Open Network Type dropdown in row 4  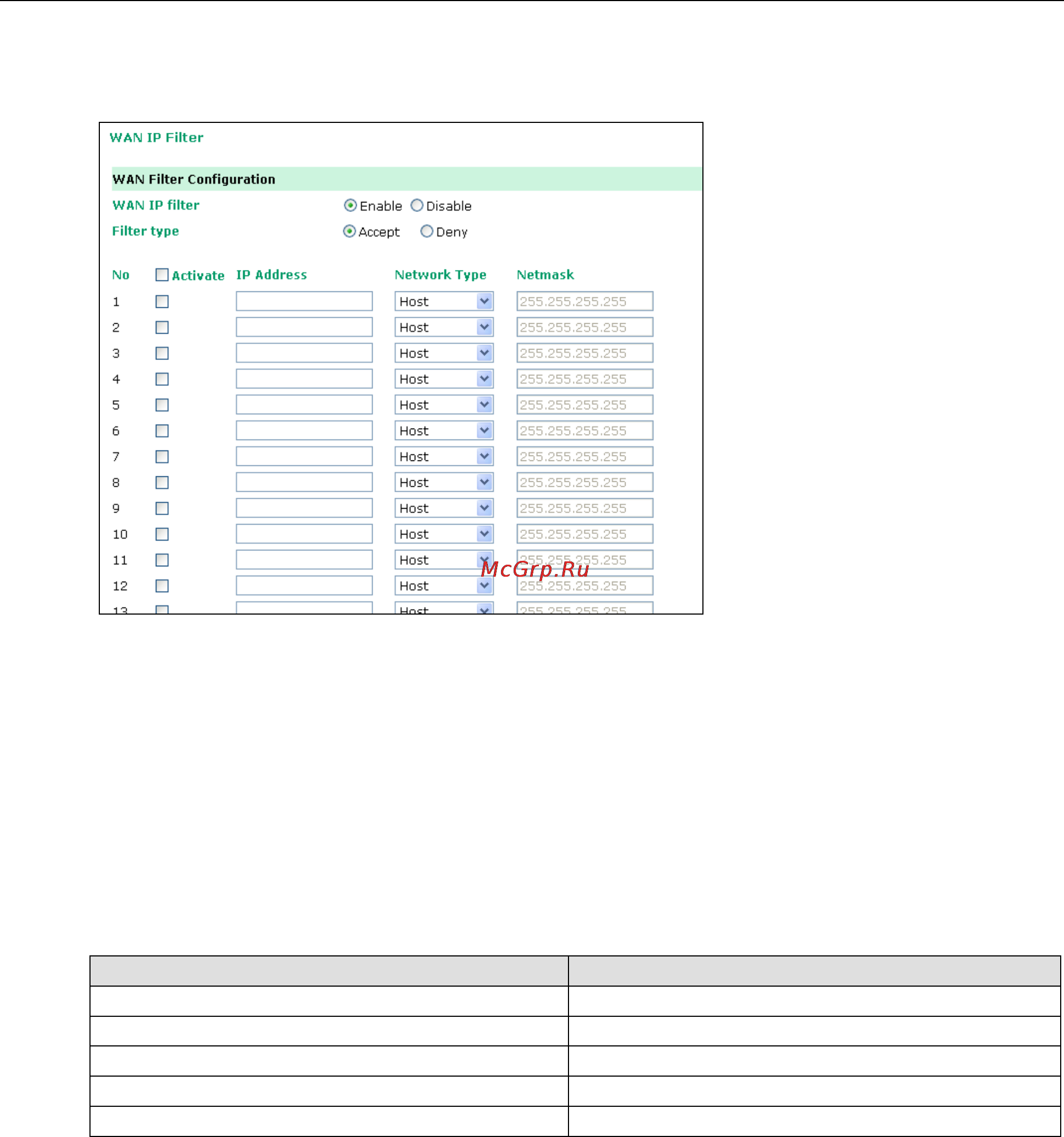[444, 379]
